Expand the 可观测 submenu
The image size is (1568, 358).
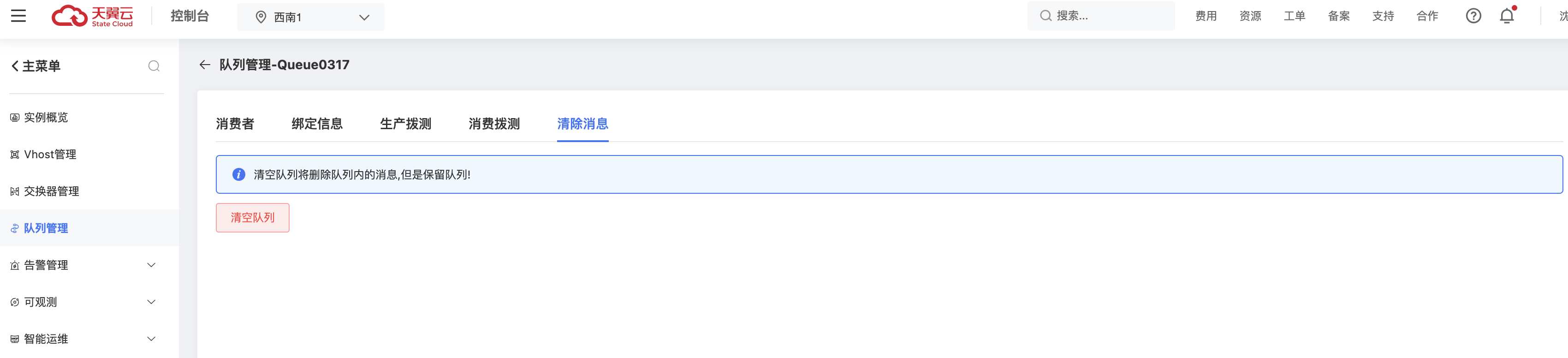click(x=152, y=302)
